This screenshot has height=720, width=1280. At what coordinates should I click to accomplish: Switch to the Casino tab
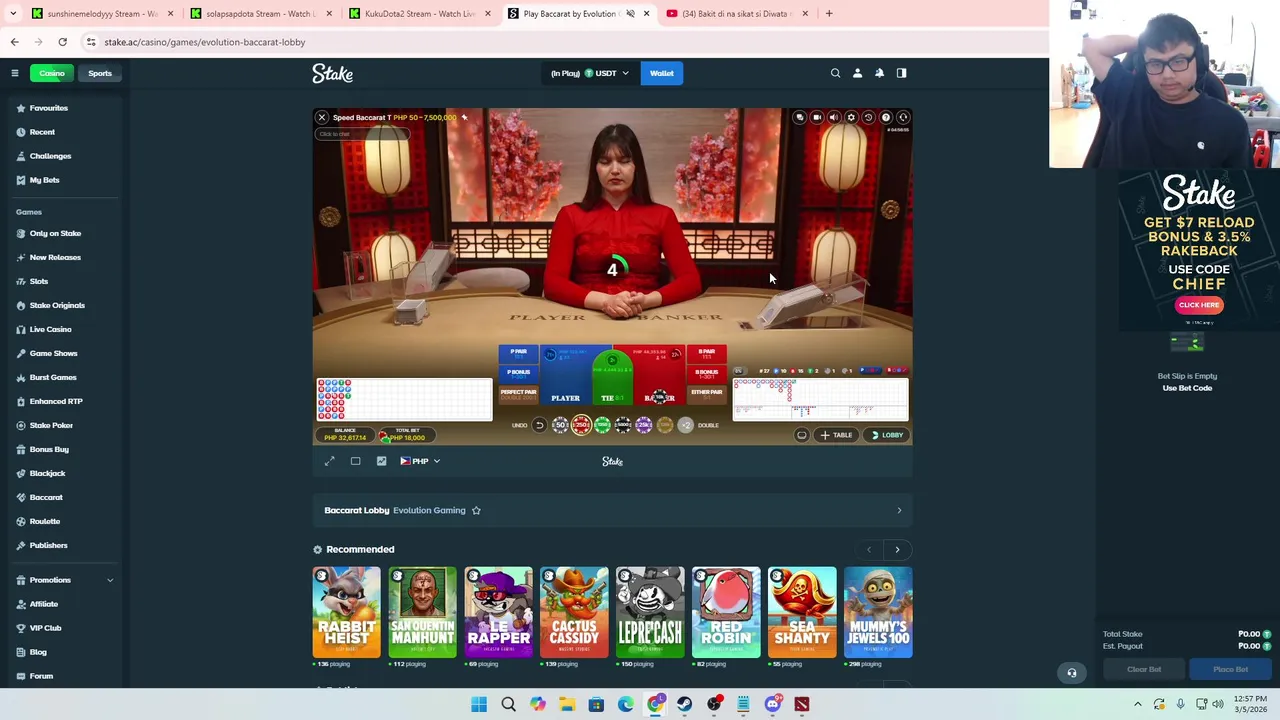click(x=52, y=73)
